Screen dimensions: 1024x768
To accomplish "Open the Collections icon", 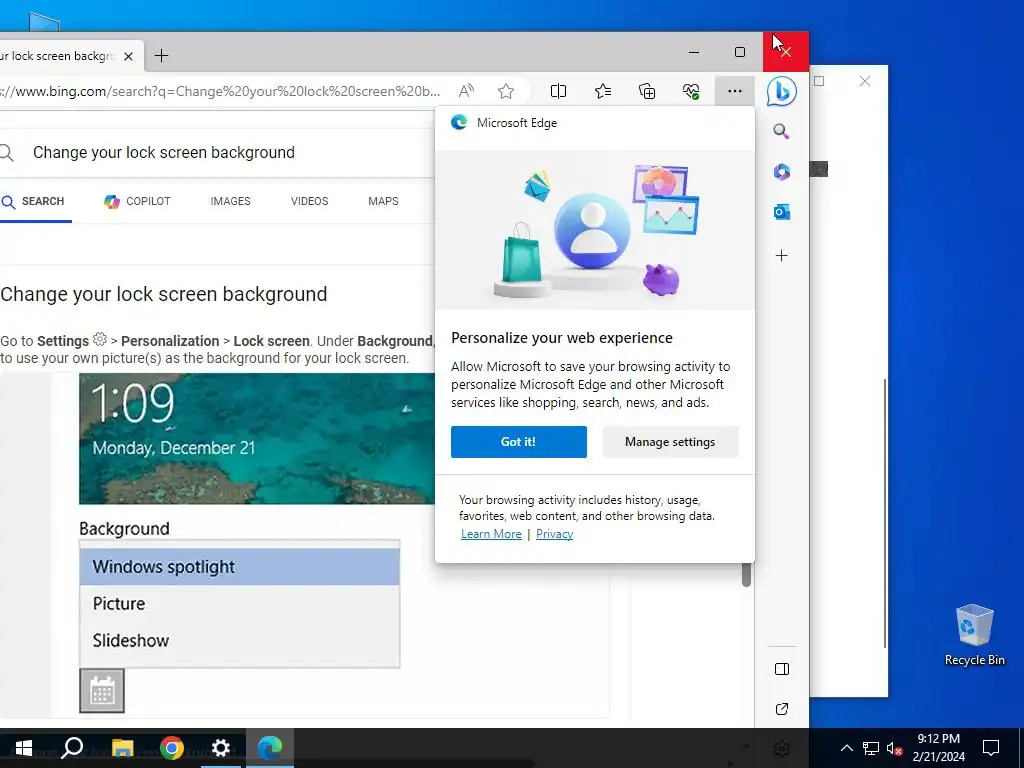I will [x=647, y=91].
